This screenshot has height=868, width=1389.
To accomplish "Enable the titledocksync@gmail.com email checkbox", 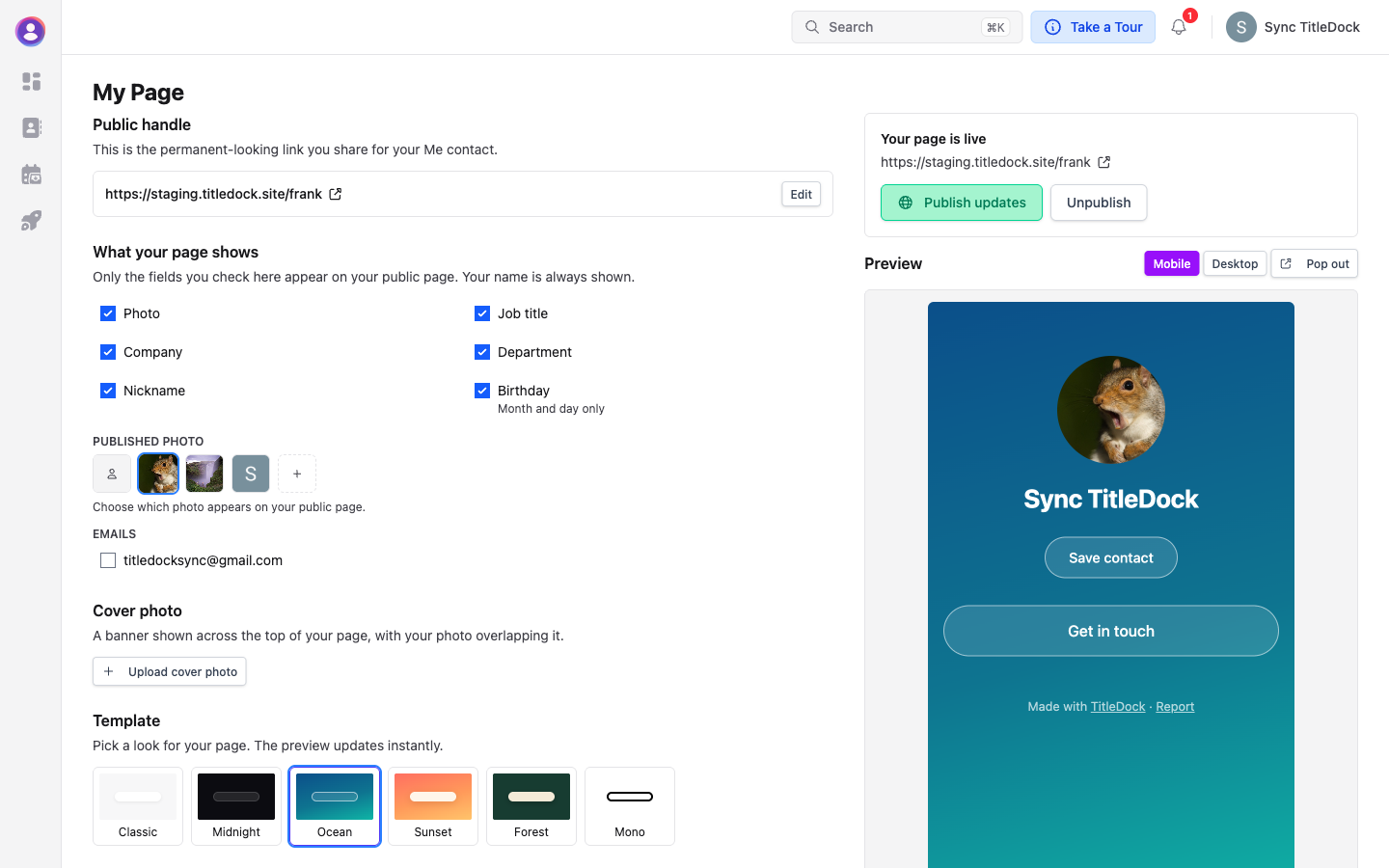I will pos(108,560).
